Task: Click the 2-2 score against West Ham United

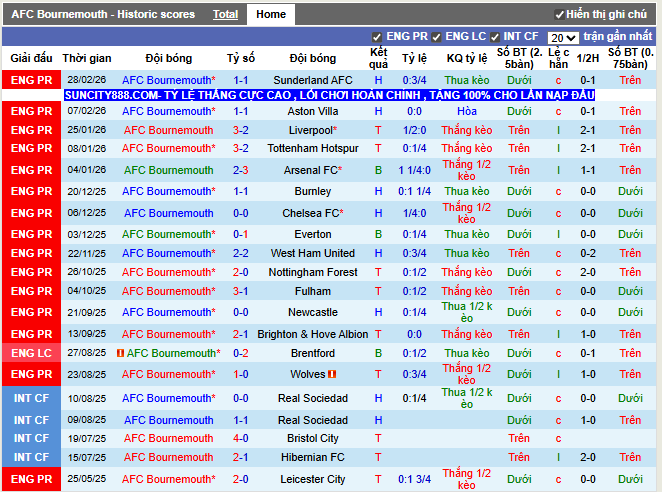Action: 241,253
